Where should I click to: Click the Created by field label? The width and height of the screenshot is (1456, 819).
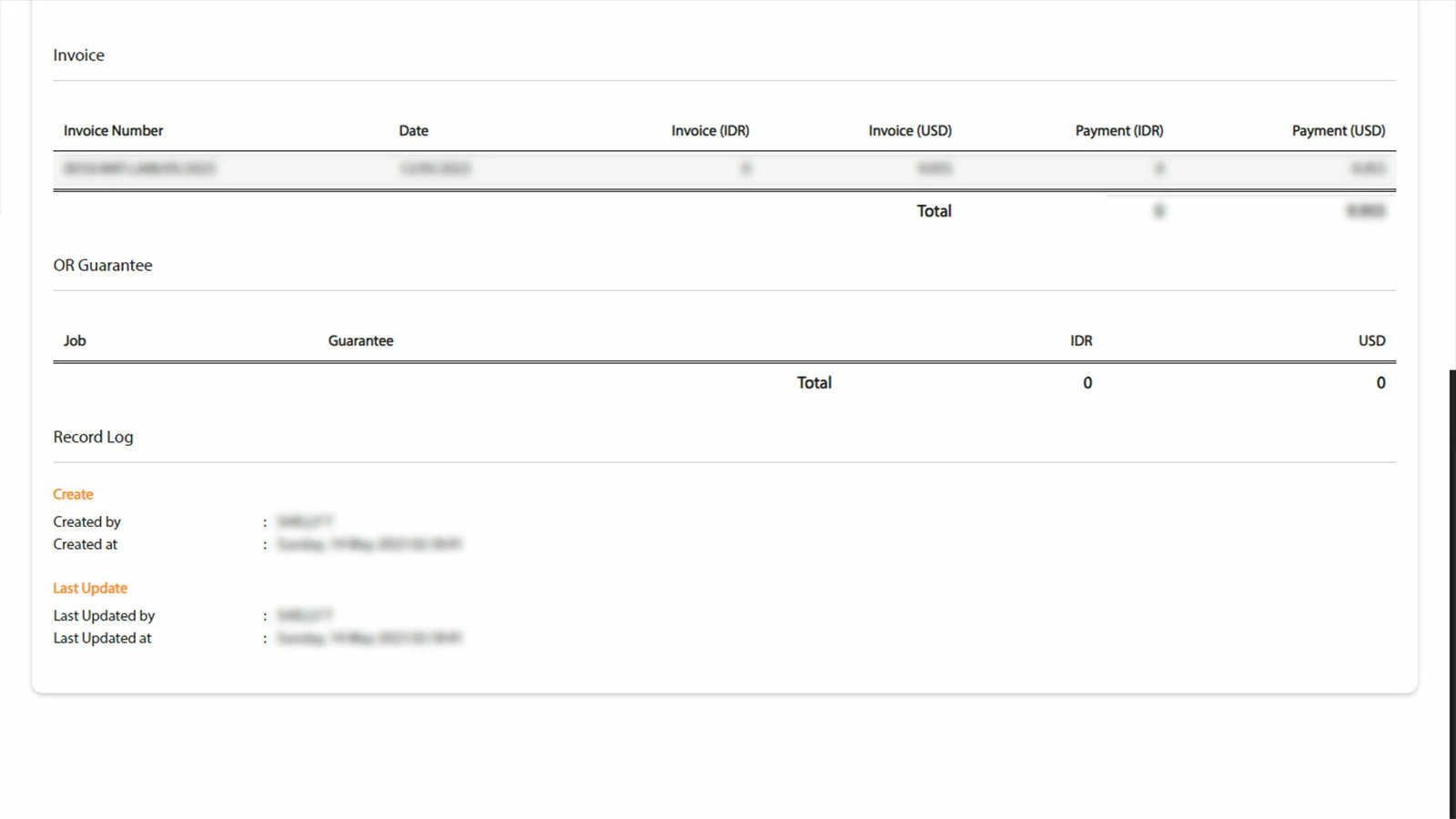click(x=86, y=522)
